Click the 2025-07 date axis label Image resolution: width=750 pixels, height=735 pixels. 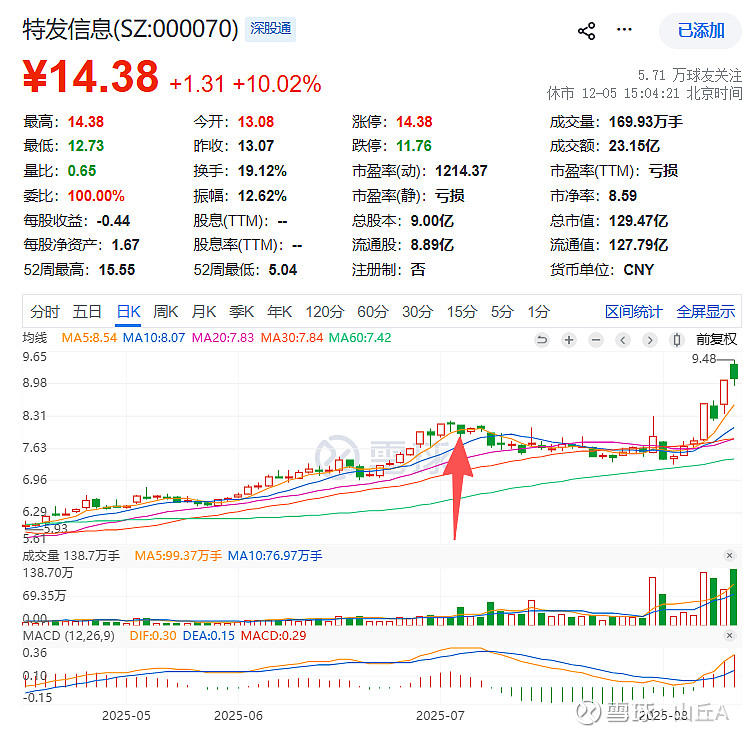click(x=440, y=716)
